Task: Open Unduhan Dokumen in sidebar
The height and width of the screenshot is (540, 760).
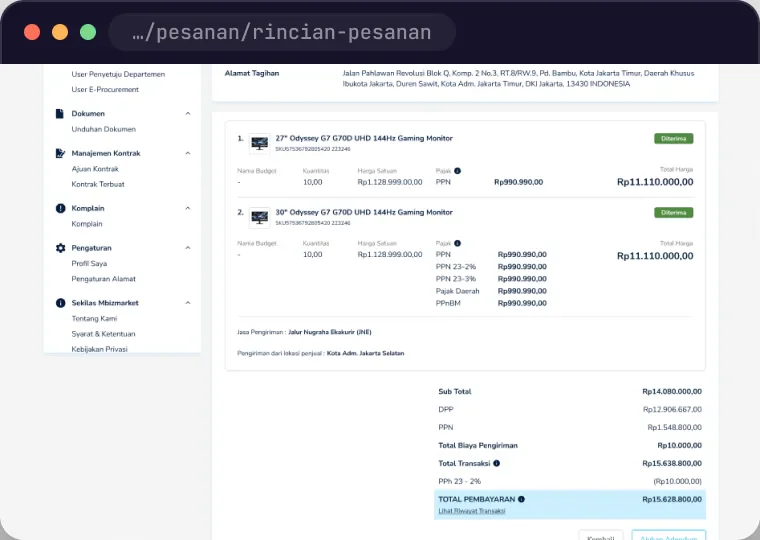Action: pyautogui.click(x=104, y=129)
